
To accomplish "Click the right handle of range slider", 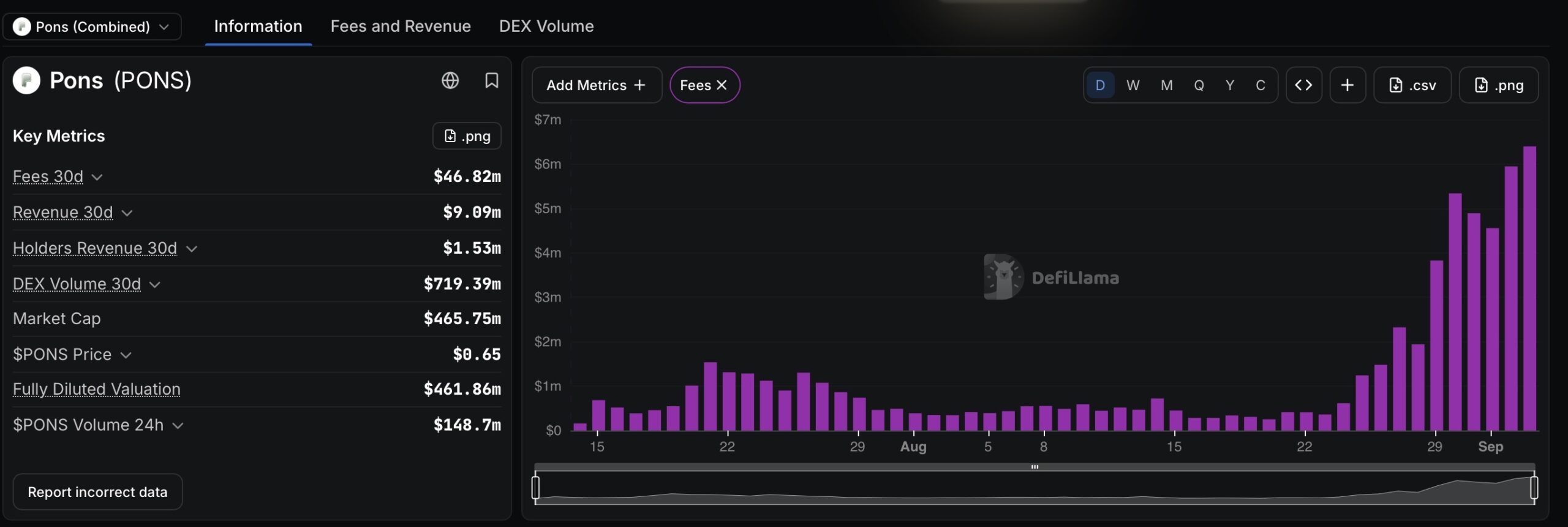I will [x=1534, y=488].
